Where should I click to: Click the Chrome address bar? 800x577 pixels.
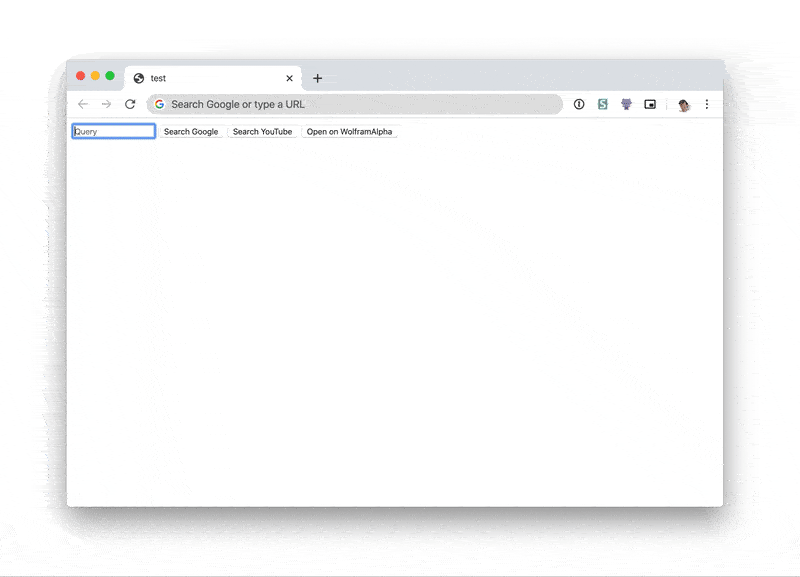click(x=355, y=104)
